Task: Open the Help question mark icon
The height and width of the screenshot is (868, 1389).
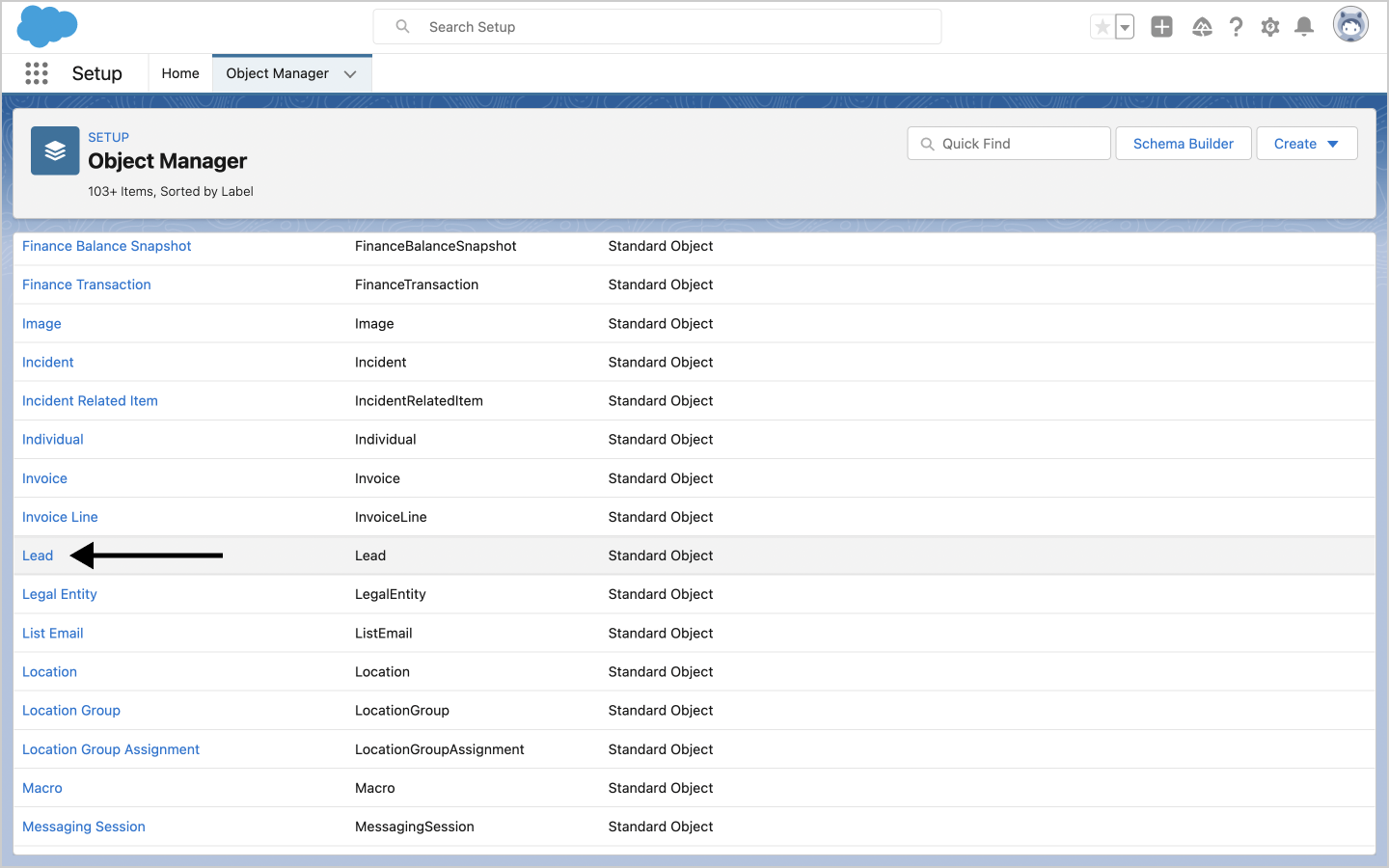Action: [1236, 27]
